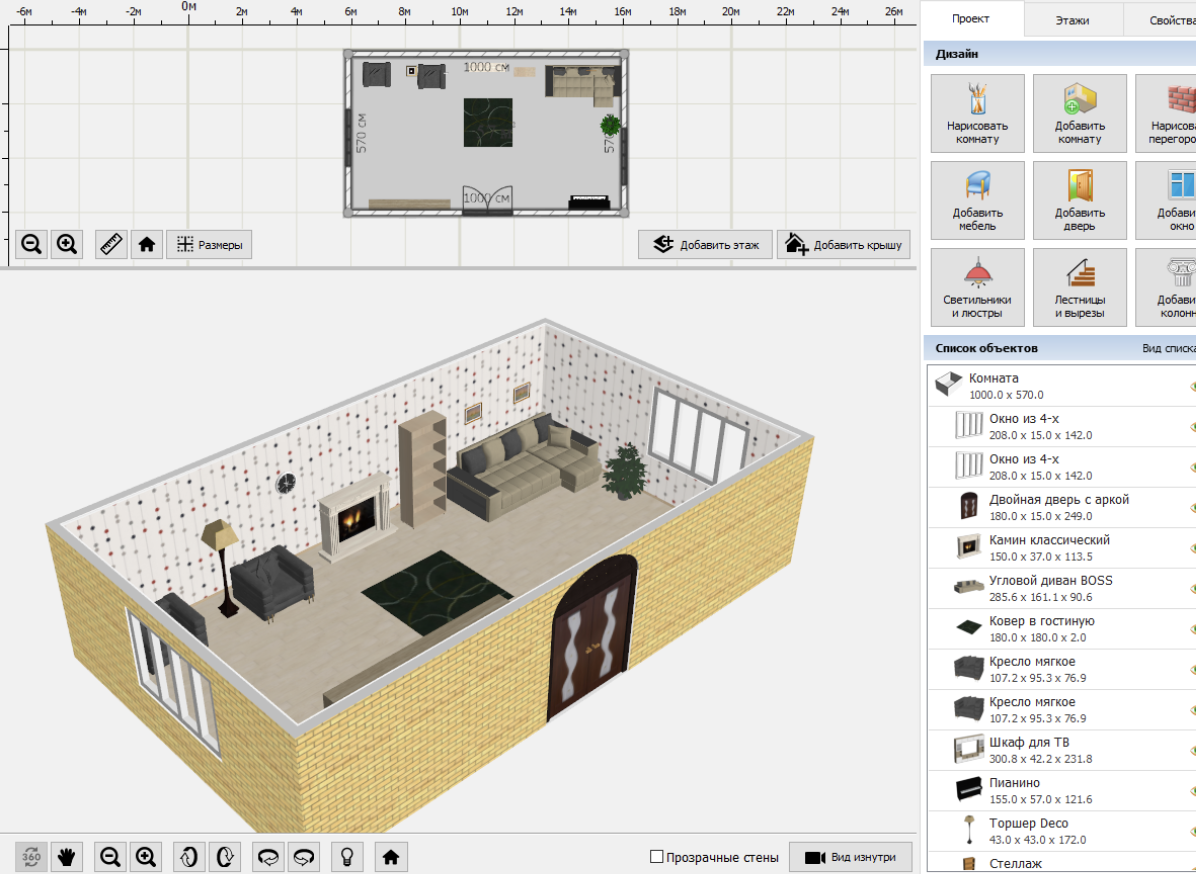The width and height of the screenshot is (1196, 874).
Task: Click the Добавить дверь icon
Action: 1080,199
